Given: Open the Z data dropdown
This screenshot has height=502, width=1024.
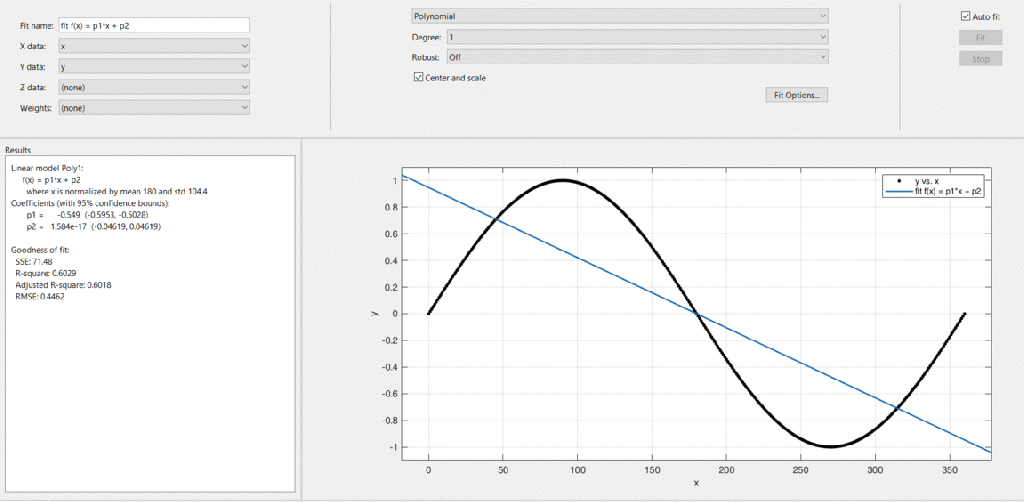Looking at the screenshot, I should pyautogui.click(x=153, y=87).
